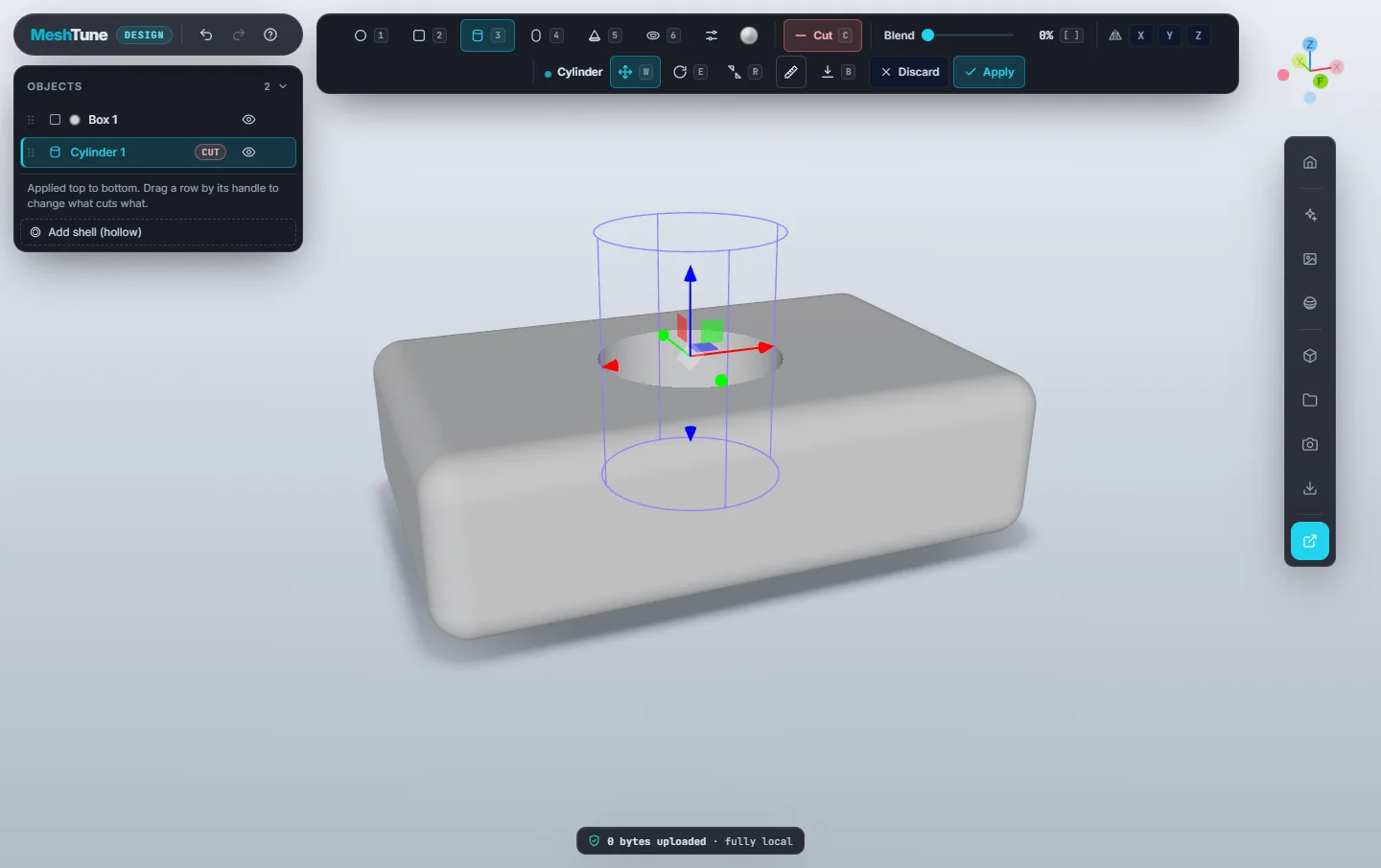Click the Apply button
Screen dimensions: 1381x868
coord(989,72)
